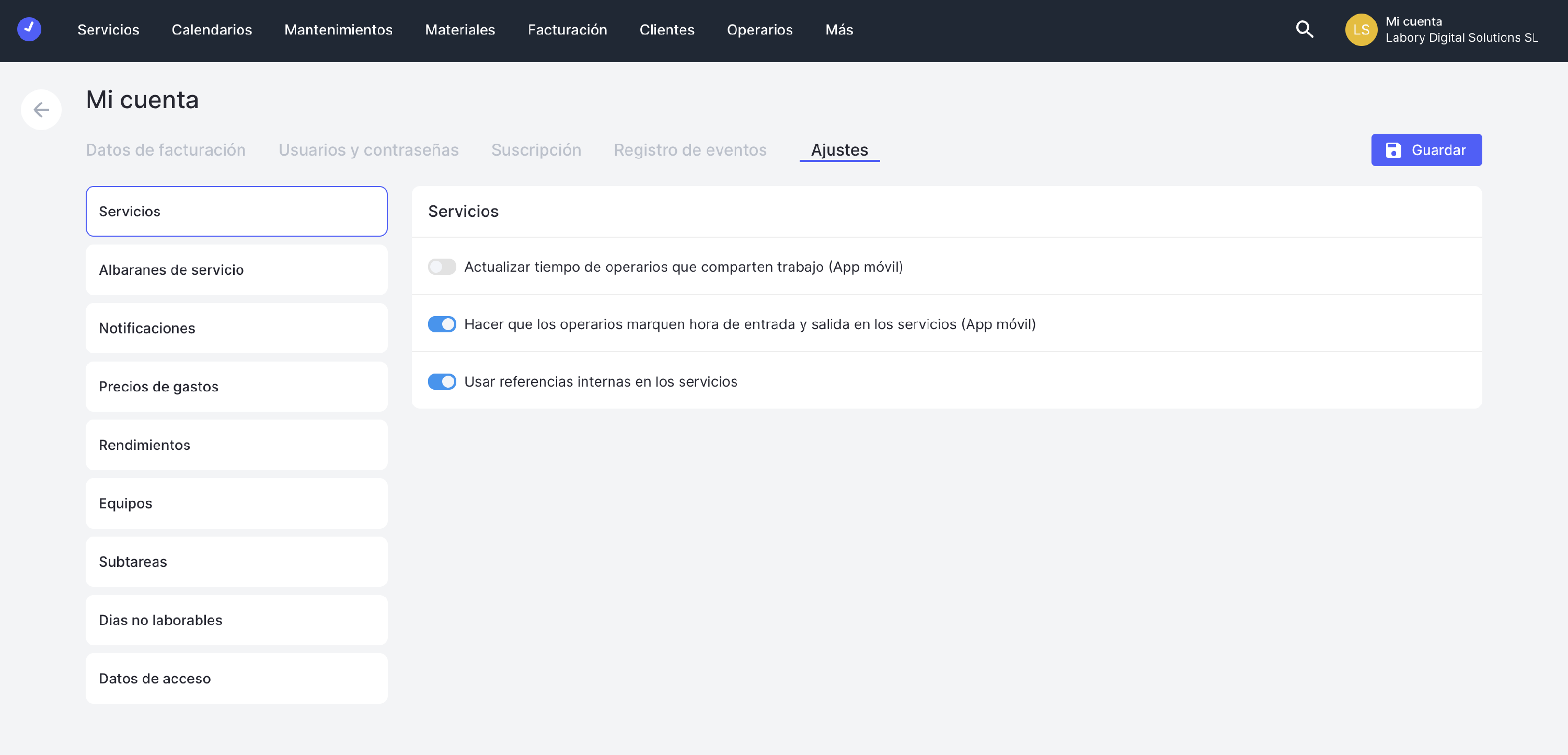The height and width of the screenshot is (755, 1568).
Task: Go to Calendarios in top navigation
Action: [211, 30]
